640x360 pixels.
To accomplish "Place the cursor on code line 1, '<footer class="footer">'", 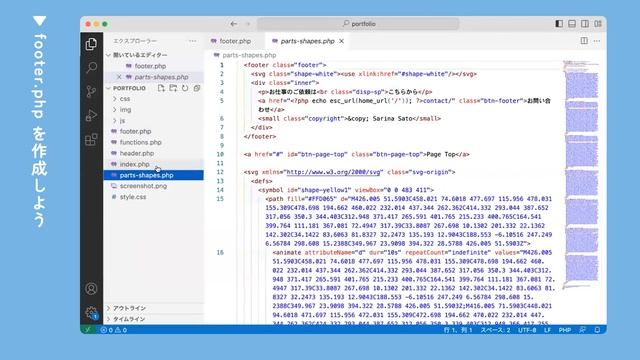I will point(285,65).
